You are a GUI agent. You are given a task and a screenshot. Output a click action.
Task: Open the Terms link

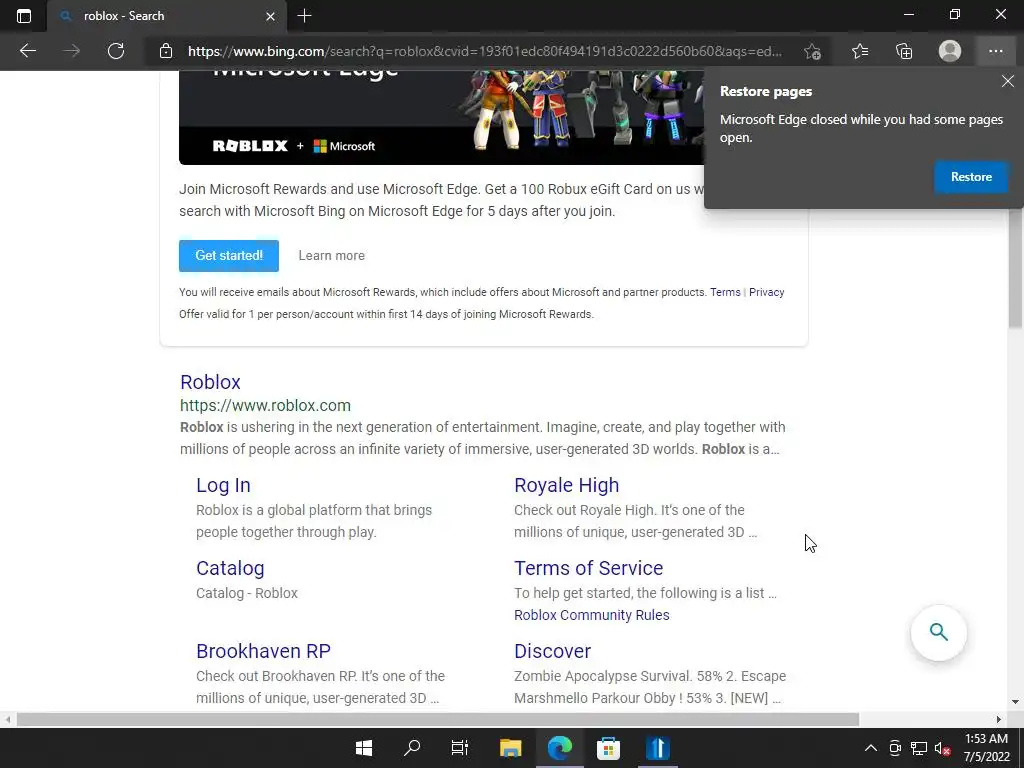(725, 292)
